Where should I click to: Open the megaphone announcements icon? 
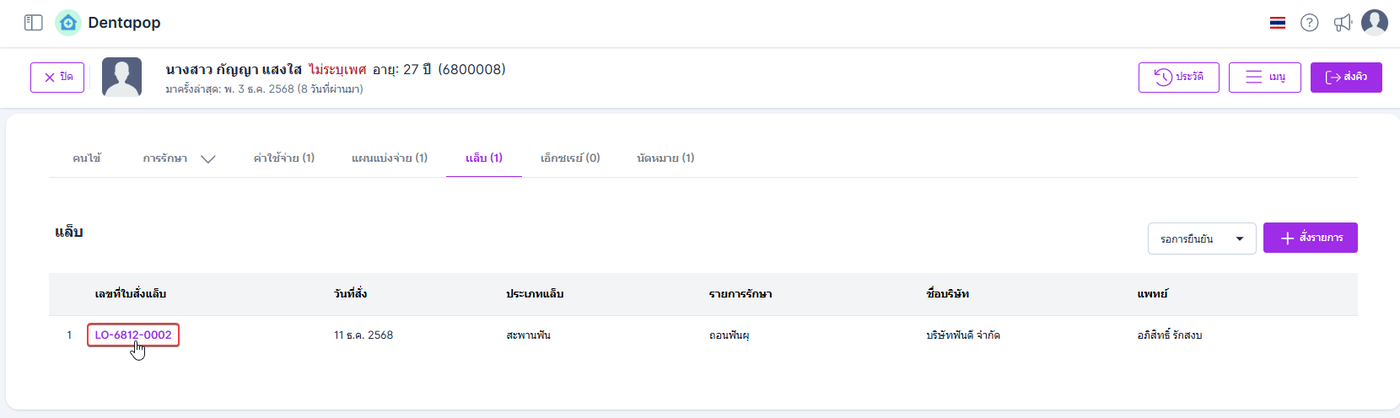[x=1343, y=23]
